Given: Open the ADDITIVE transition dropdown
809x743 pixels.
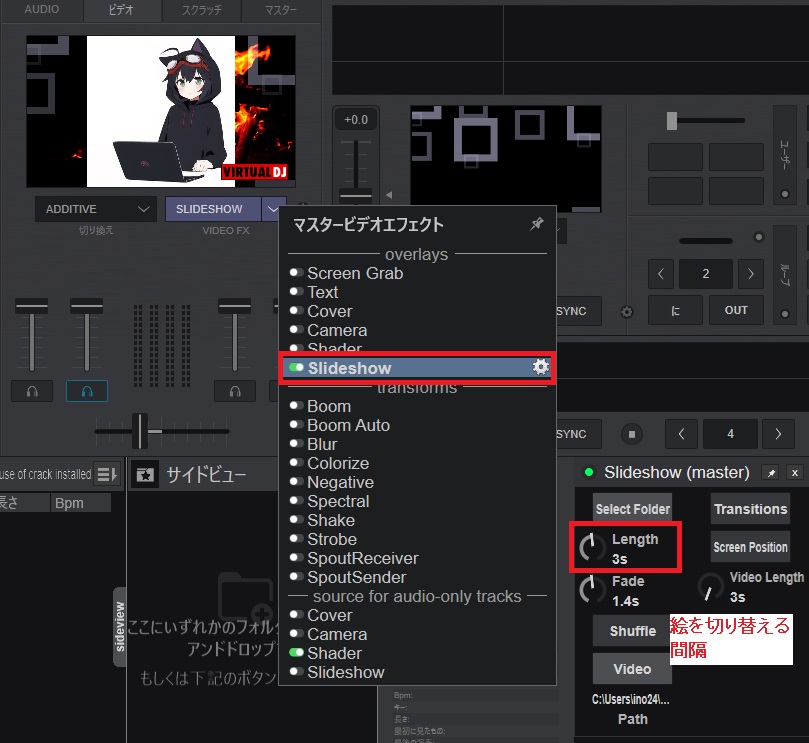Looking at the screenshot, I should 96,209.
